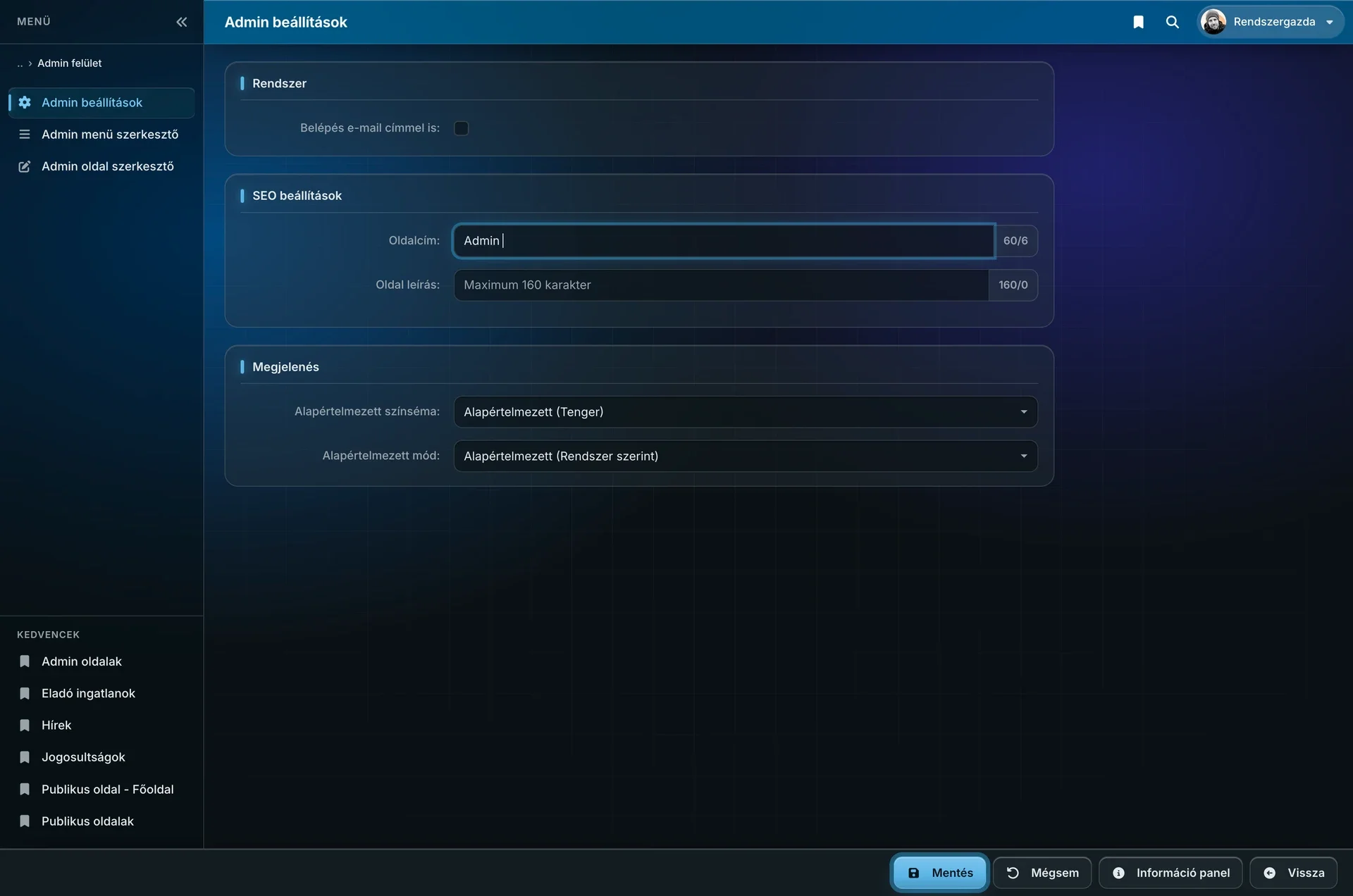Click into the Oldal leírás input field
The height and width of the screenshot is (896, 1353).
pos(721,285)
